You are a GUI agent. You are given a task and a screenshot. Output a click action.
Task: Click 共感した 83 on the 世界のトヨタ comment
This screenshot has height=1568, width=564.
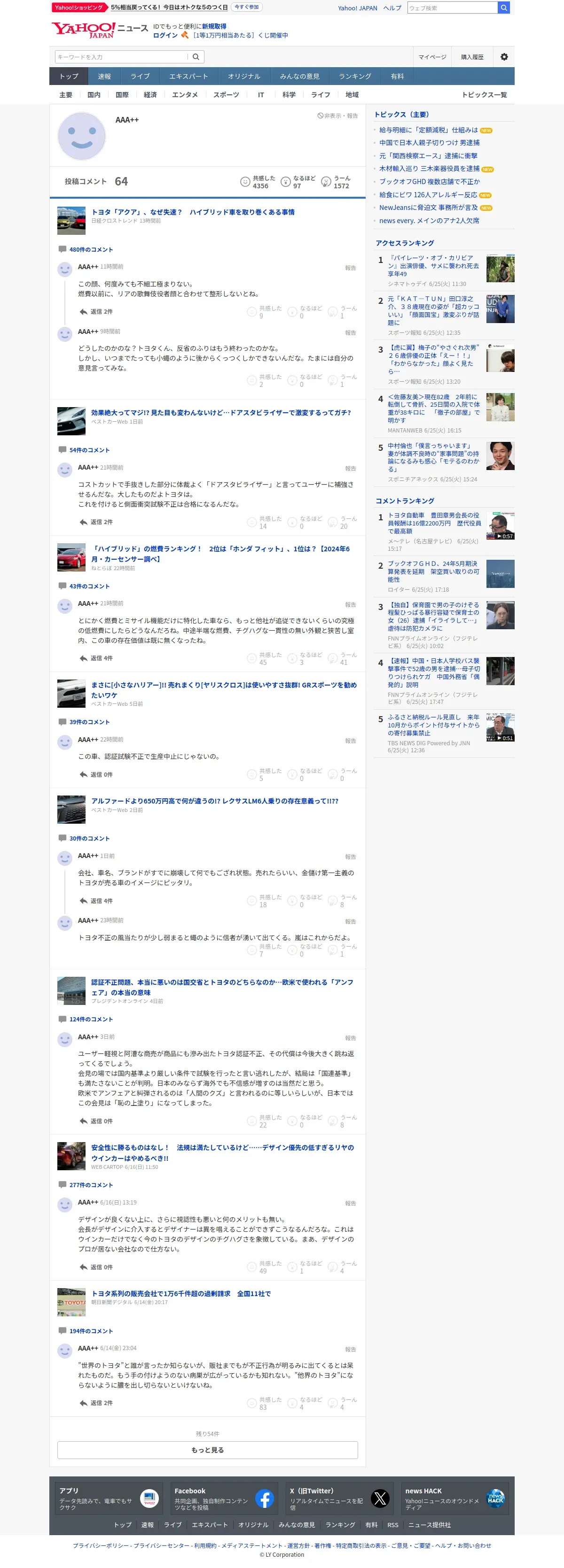264,1403
